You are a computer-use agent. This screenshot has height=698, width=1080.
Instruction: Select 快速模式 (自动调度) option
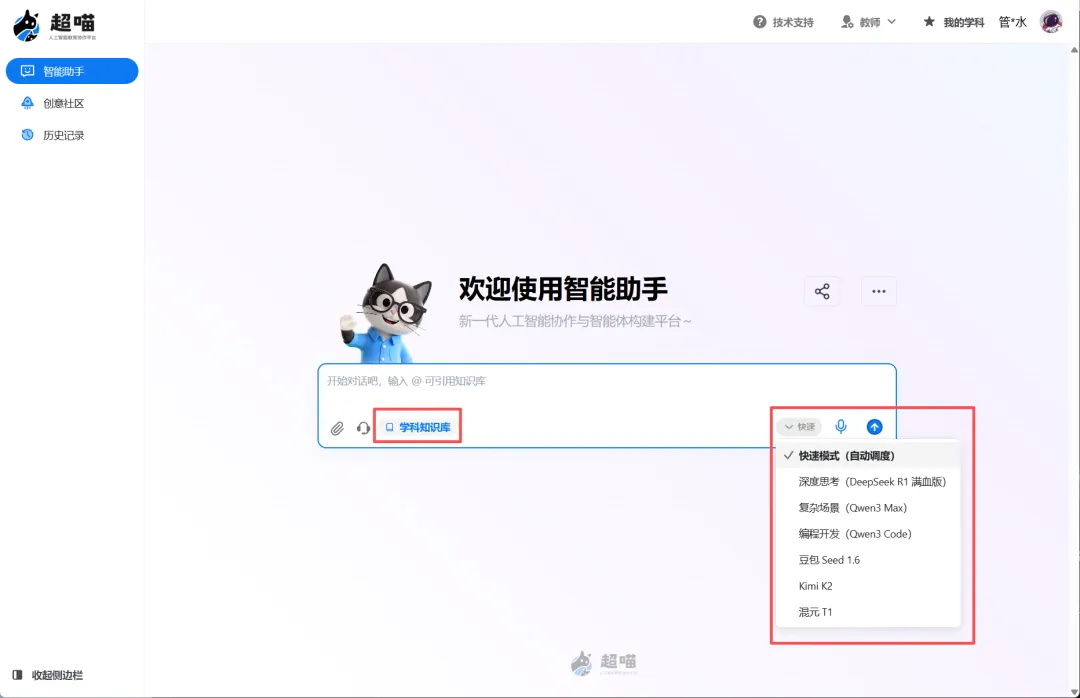pyautogui.click(x=868, y=456)
